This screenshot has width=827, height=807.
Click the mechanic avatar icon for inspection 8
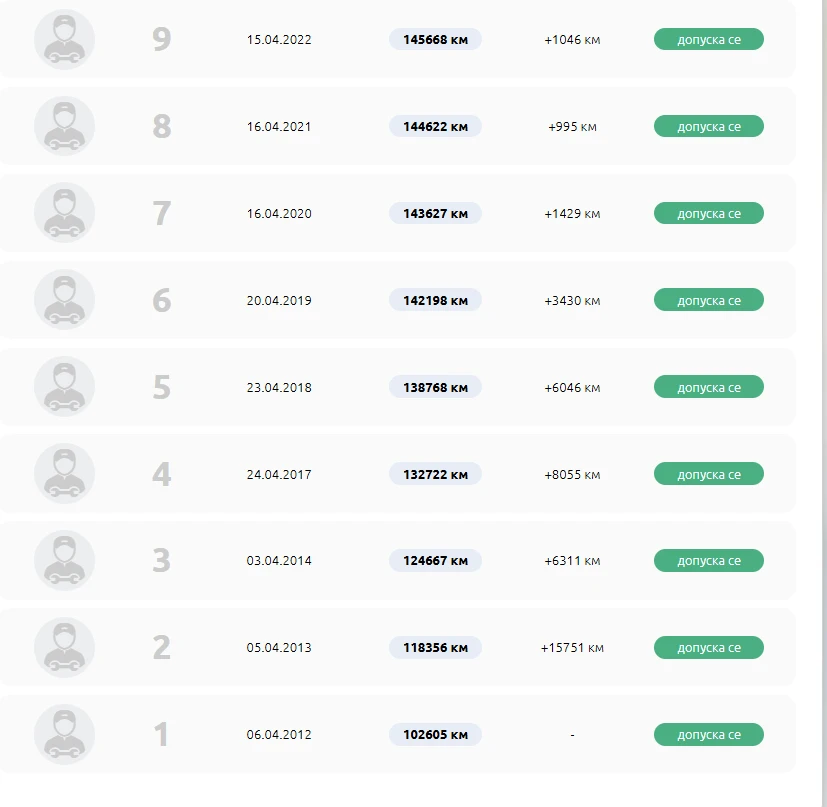[64, 126]
